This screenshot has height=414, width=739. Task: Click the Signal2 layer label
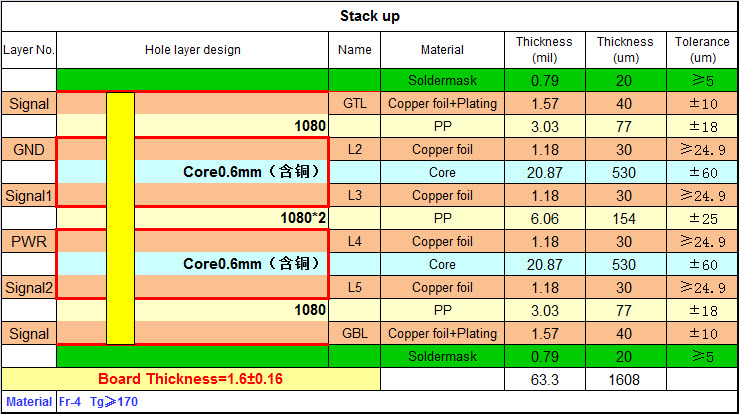point(29,287)
